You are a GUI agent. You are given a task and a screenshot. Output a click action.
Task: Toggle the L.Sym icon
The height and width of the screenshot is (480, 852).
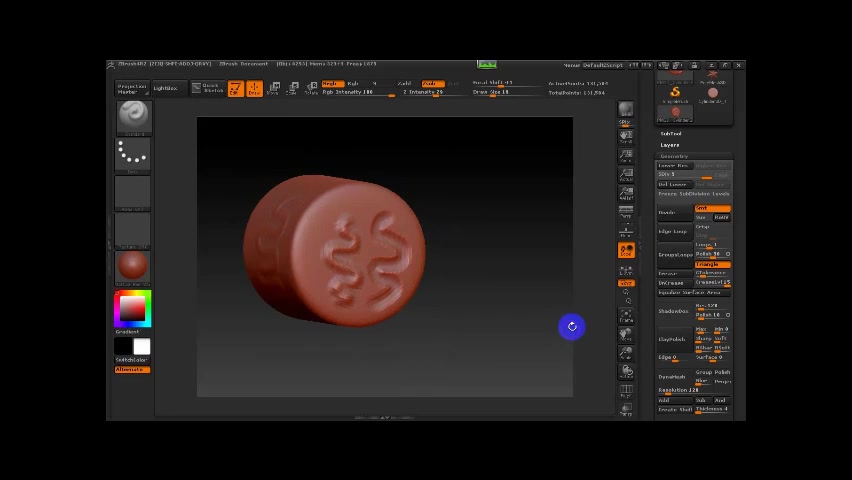coord(626,270)
